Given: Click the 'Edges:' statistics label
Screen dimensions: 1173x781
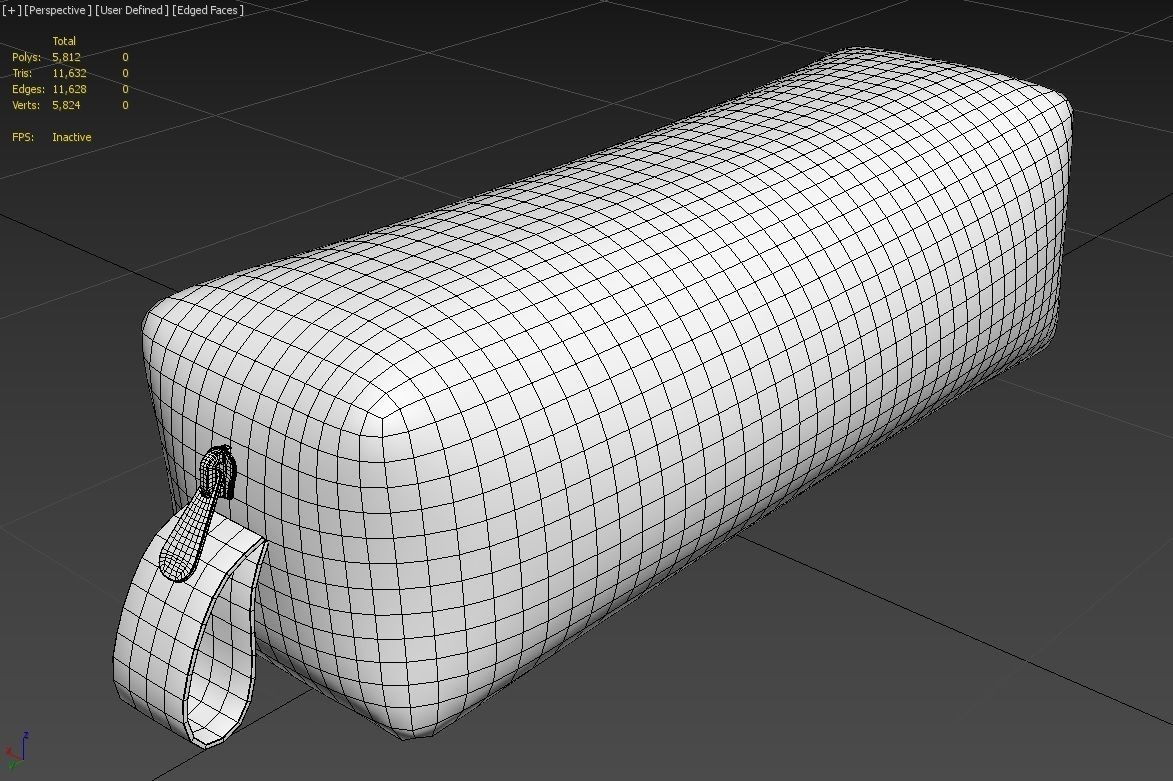Looking at the screenshot, I should pos(28,89).
